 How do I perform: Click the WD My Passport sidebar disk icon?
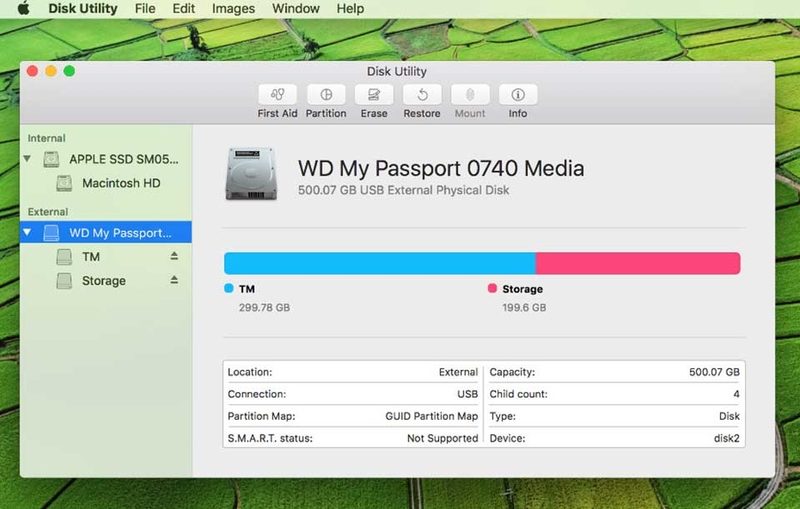[x=51, y=233]
